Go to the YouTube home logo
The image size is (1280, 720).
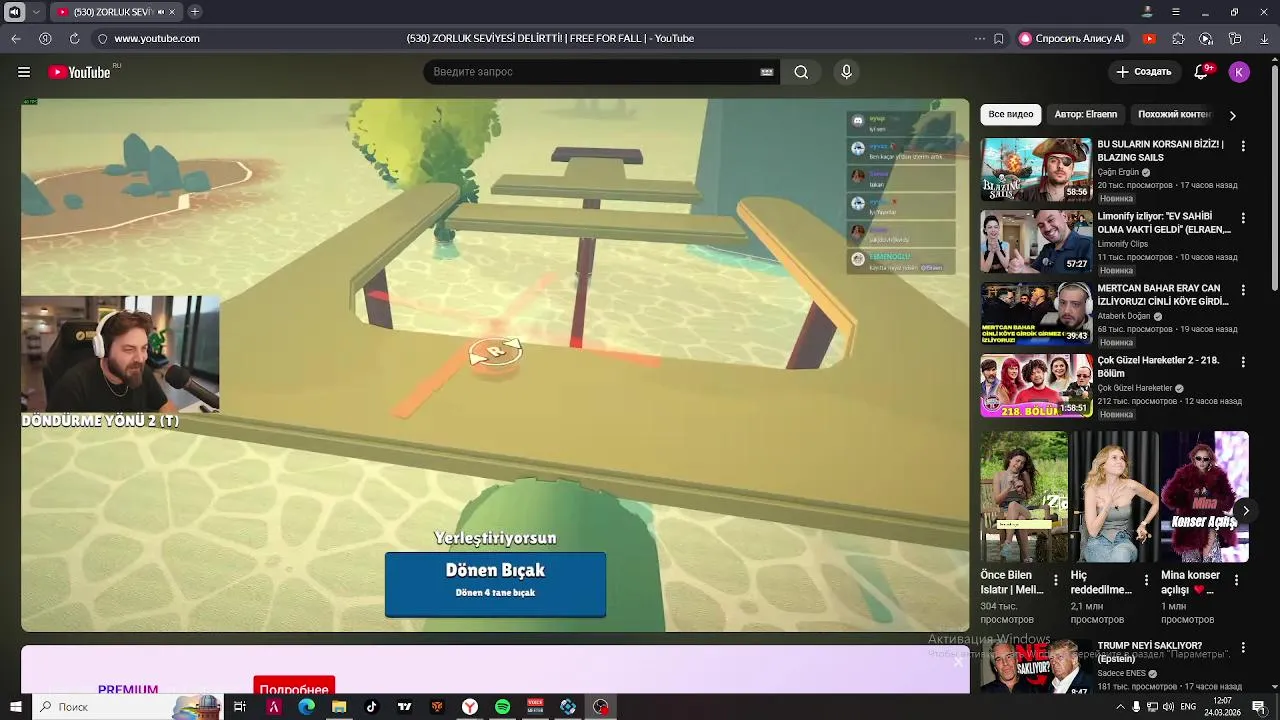[x=79, y=72]
